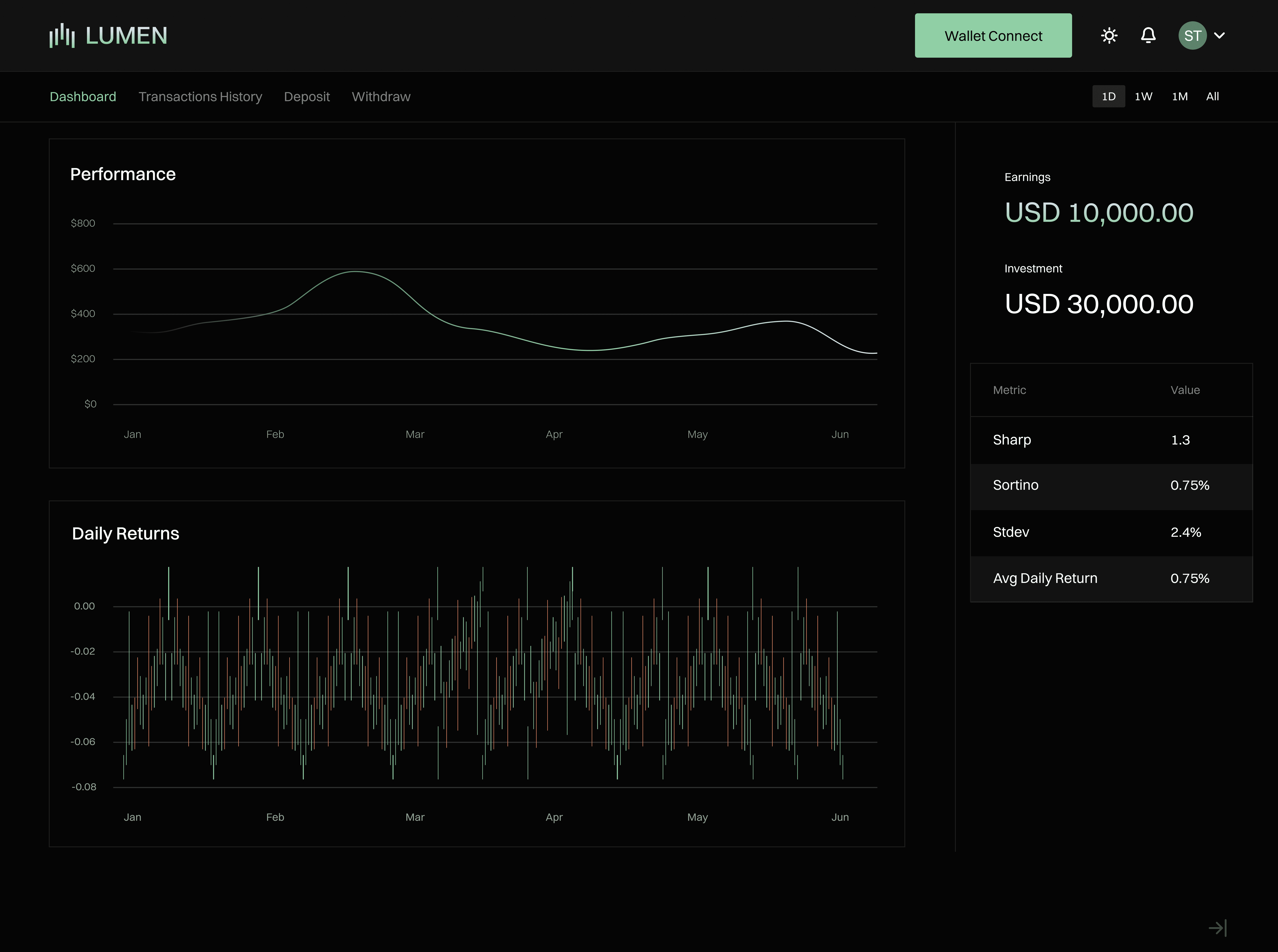
Task: Click the Performance chart title
Action: pyautogui.click(x=123, y=174)
